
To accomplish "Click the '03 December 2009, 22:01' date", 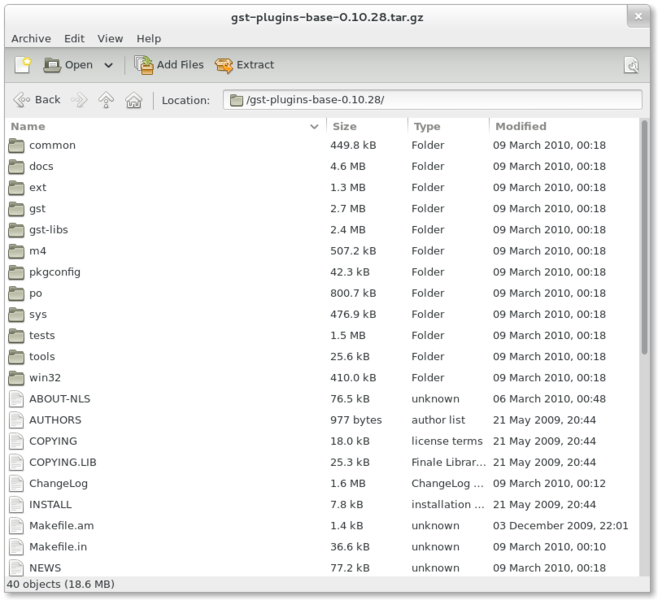I will coord(560,525).
